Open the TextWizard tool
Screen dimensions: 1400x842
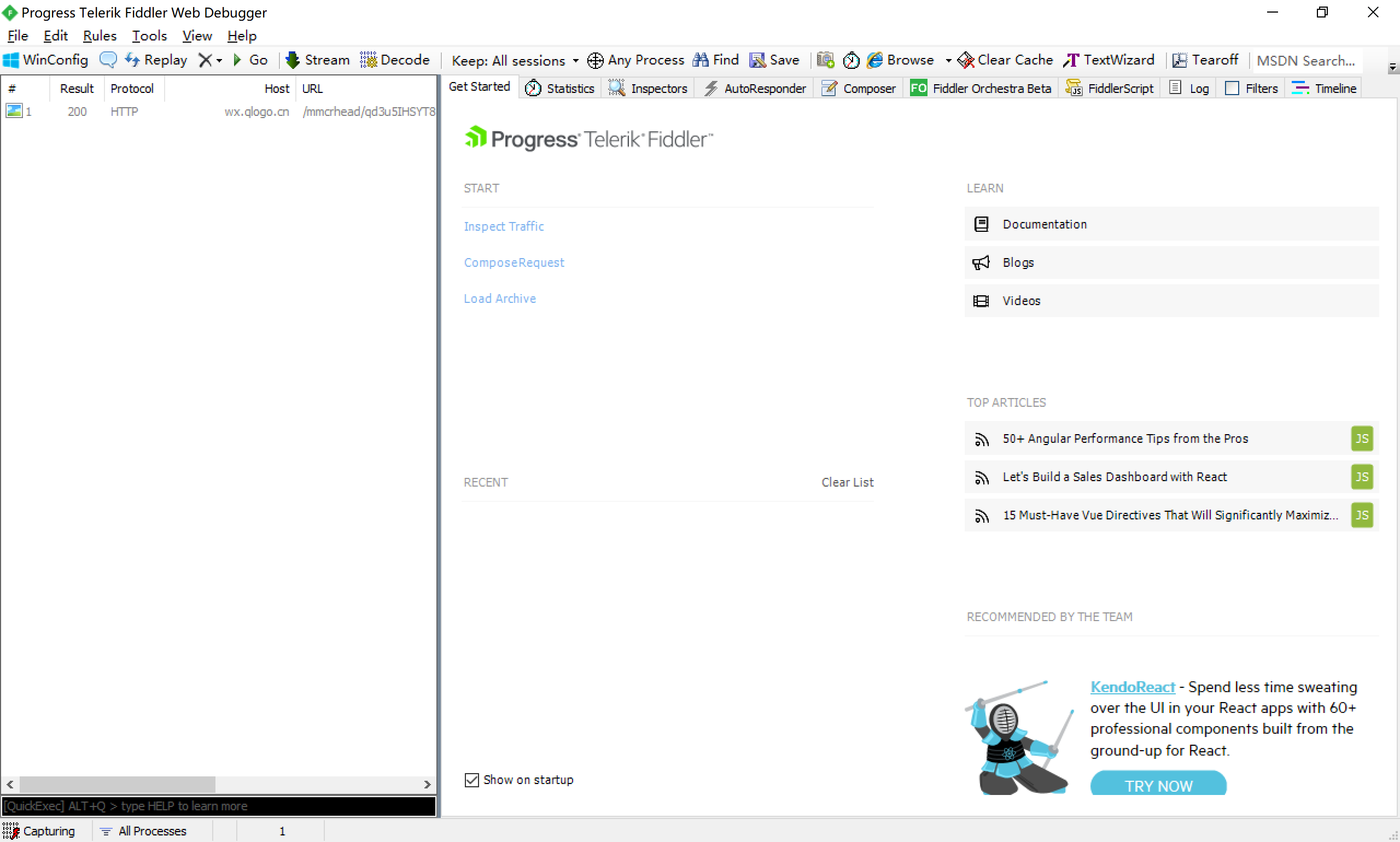coord(1109,60)
